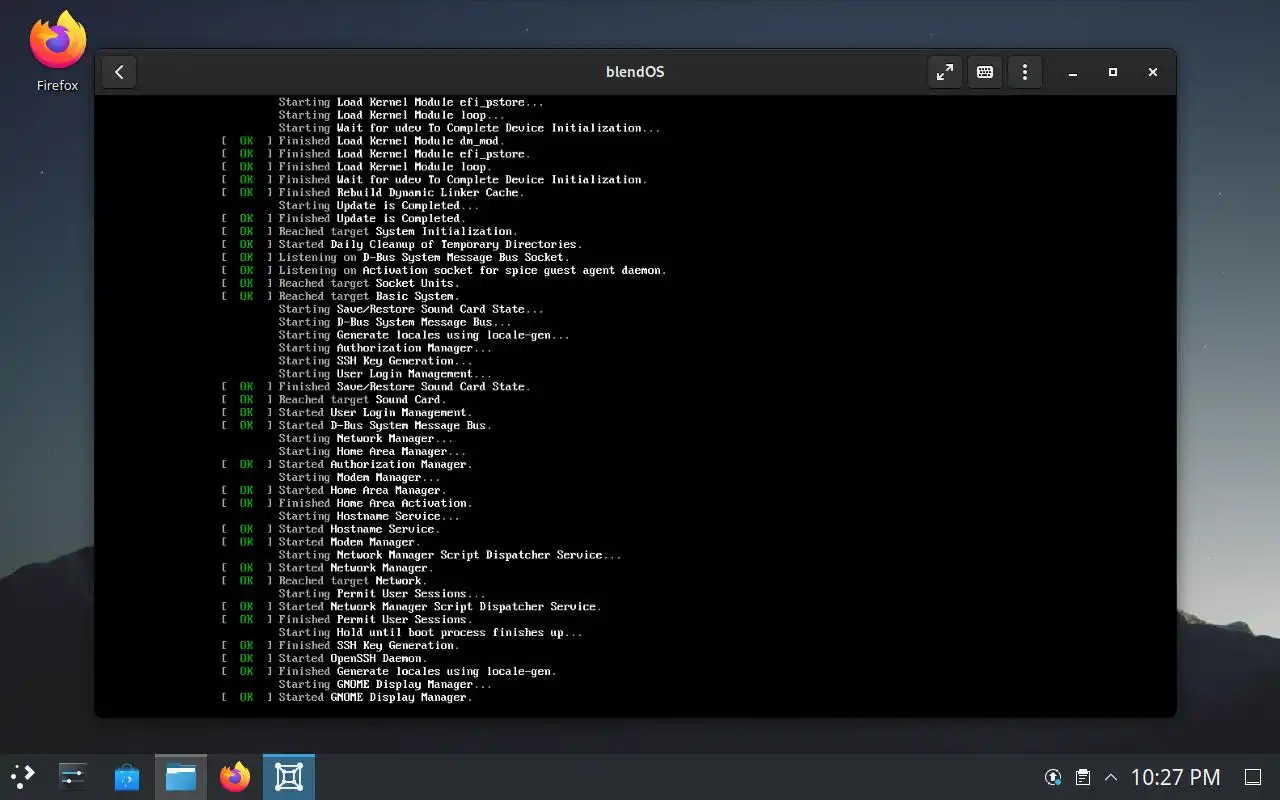Open the KDE application launcher

coord(23,777)
